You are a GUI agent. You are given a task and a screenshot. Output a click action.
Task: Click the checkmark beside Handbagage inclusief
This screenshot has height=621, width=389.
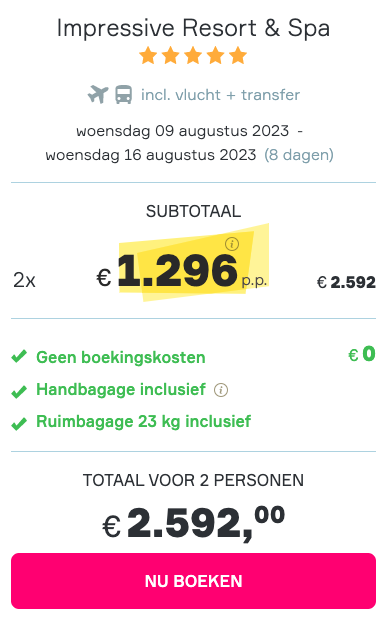[19, 391]
